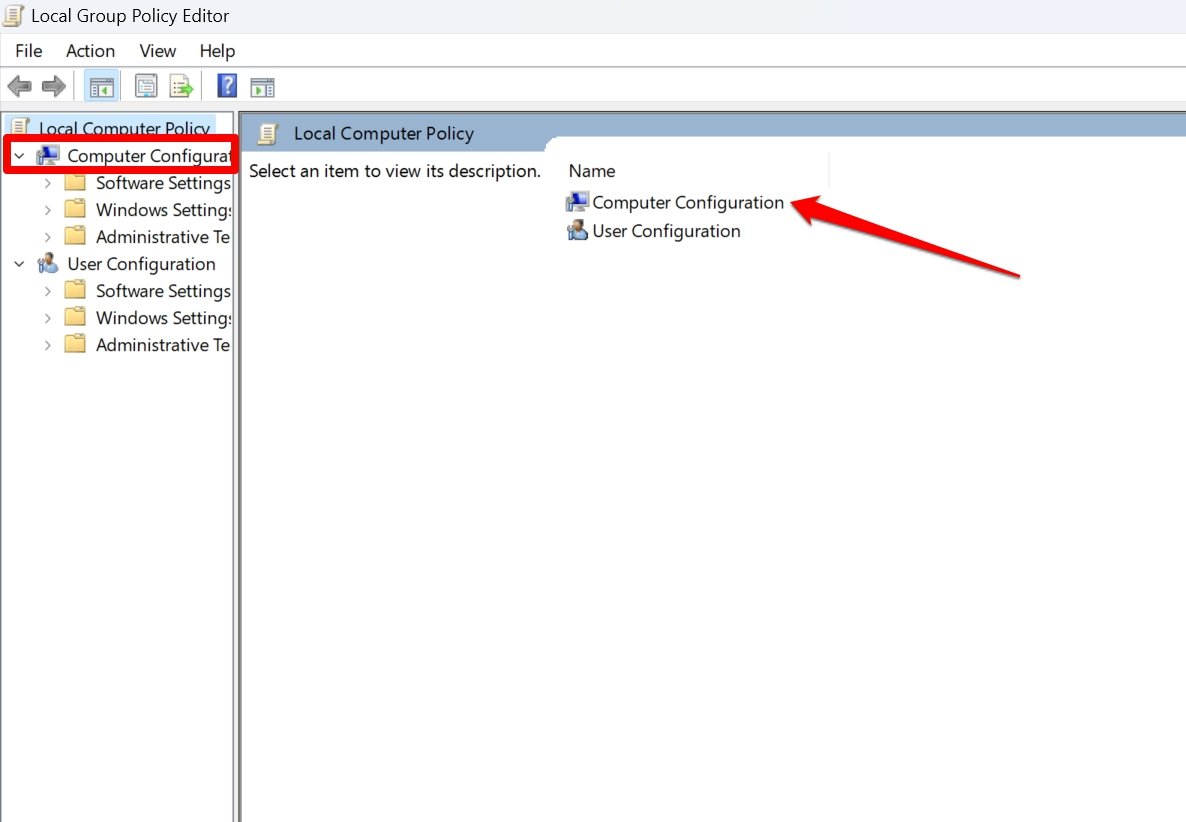The image size is (1186, 822).
Task: Select User Configuration in the Name list
Action: click(666, 231)
